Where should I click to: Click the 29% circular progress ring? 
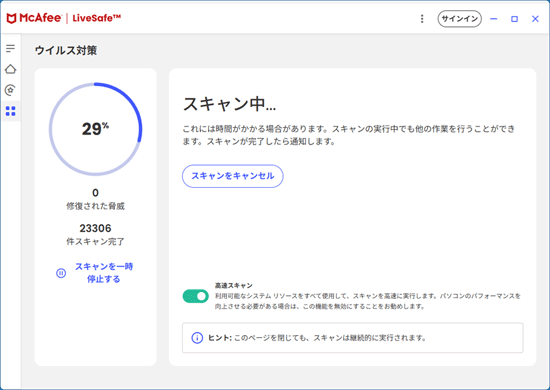[x=95, y=129]
